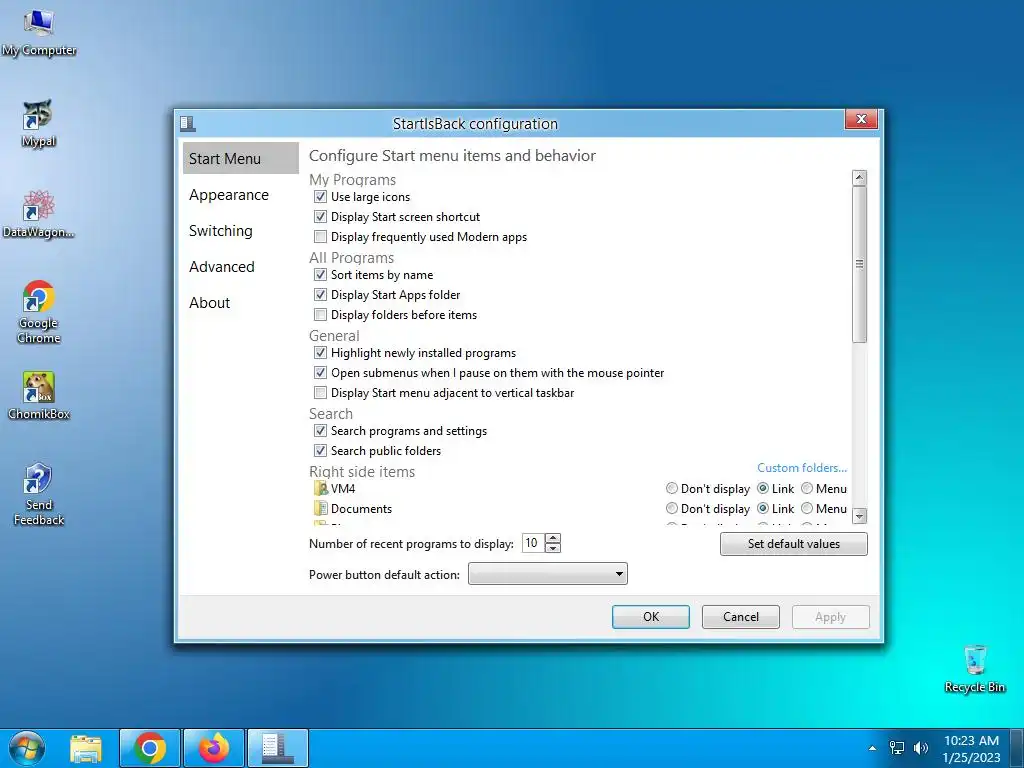Switch to the Start Menu section
The image size is (1024, 768).
(240, 159)
